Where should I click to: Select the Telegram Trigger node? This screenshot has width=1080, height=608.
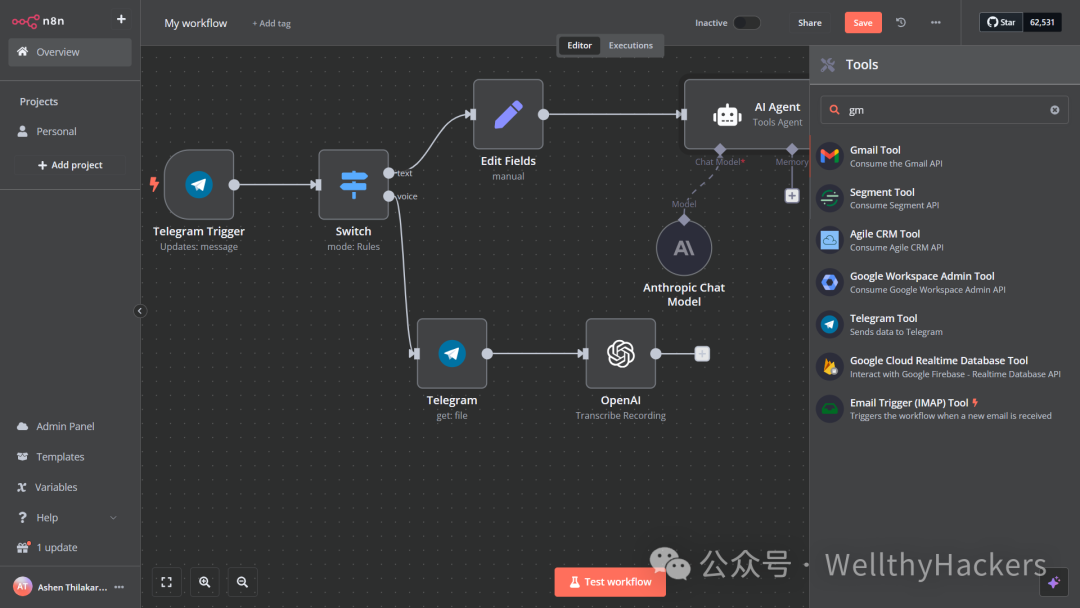click(199, 185)
